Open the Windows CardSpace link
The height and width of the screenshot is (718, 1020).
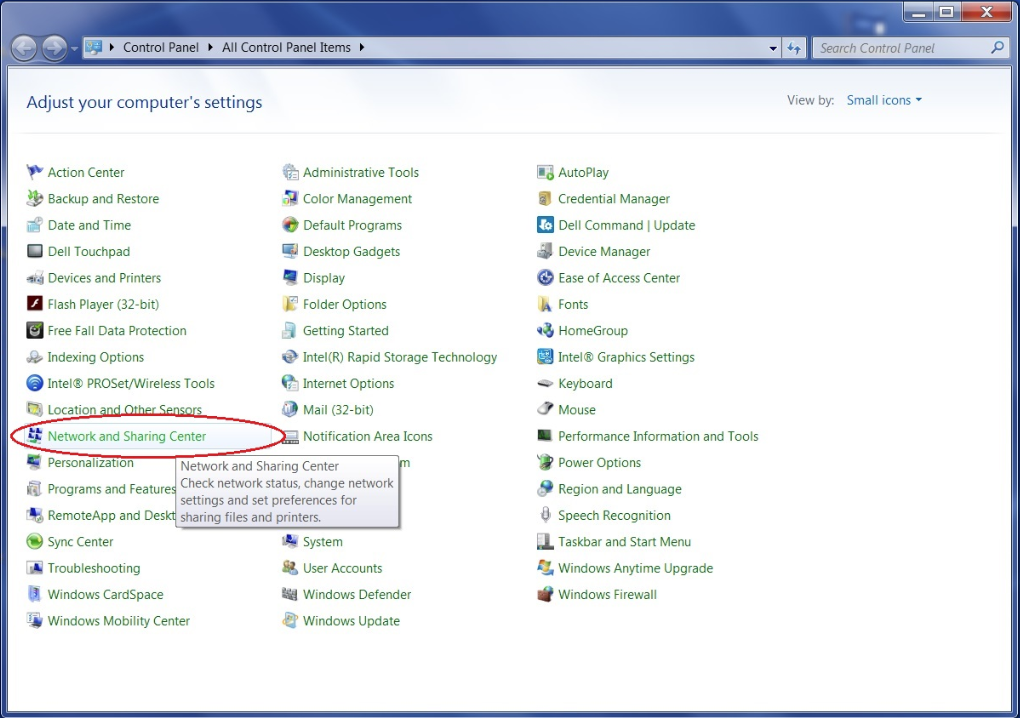click(105, 594)
